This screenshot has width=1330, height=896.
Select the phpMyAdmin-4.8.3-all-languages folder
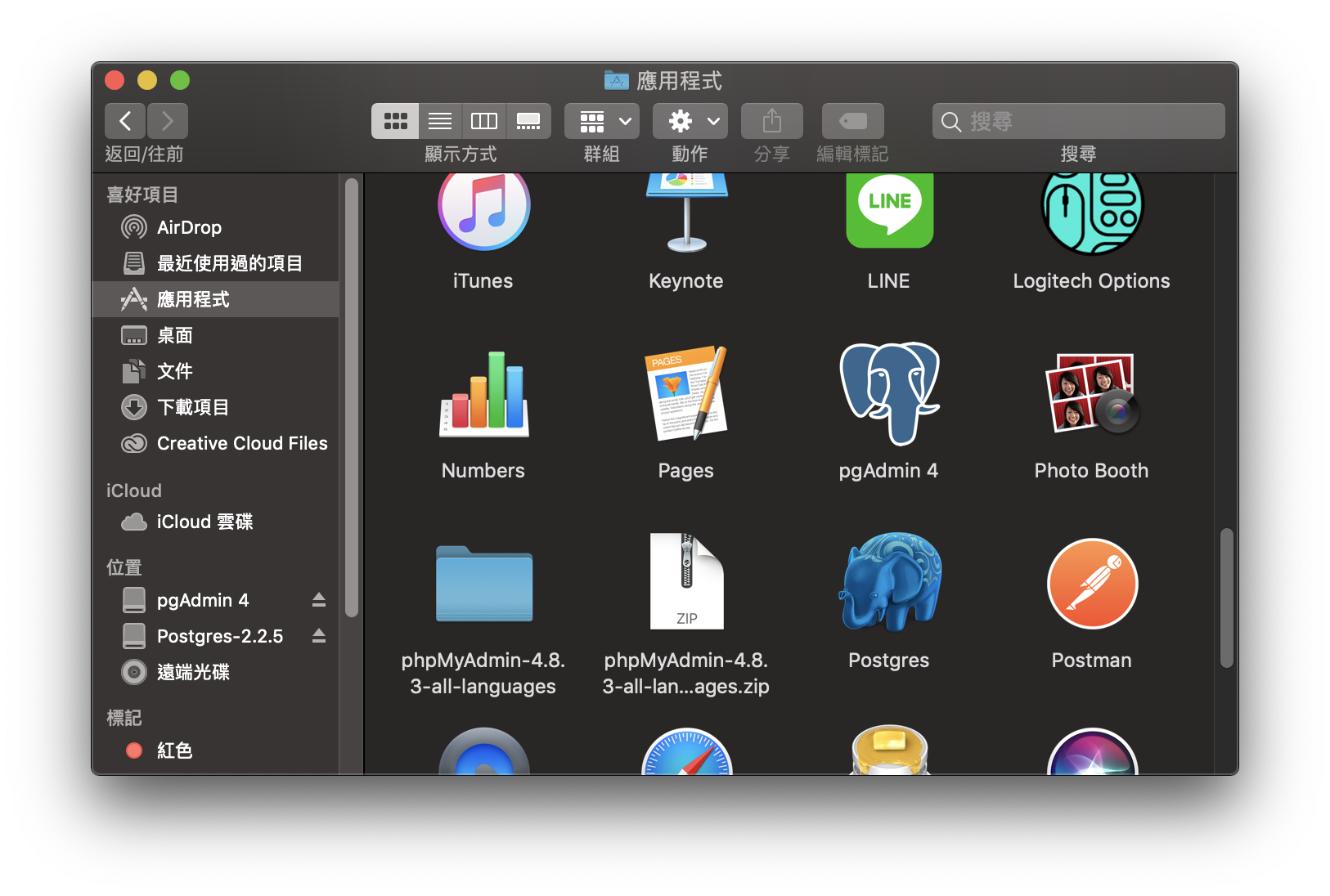pos(483,584)
